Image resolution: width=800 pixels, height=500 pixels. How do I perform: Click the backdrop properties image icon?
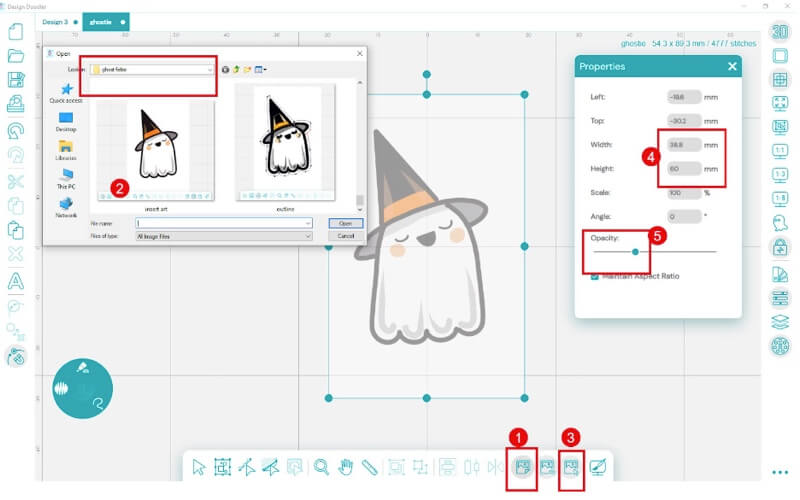pos(571,467)
